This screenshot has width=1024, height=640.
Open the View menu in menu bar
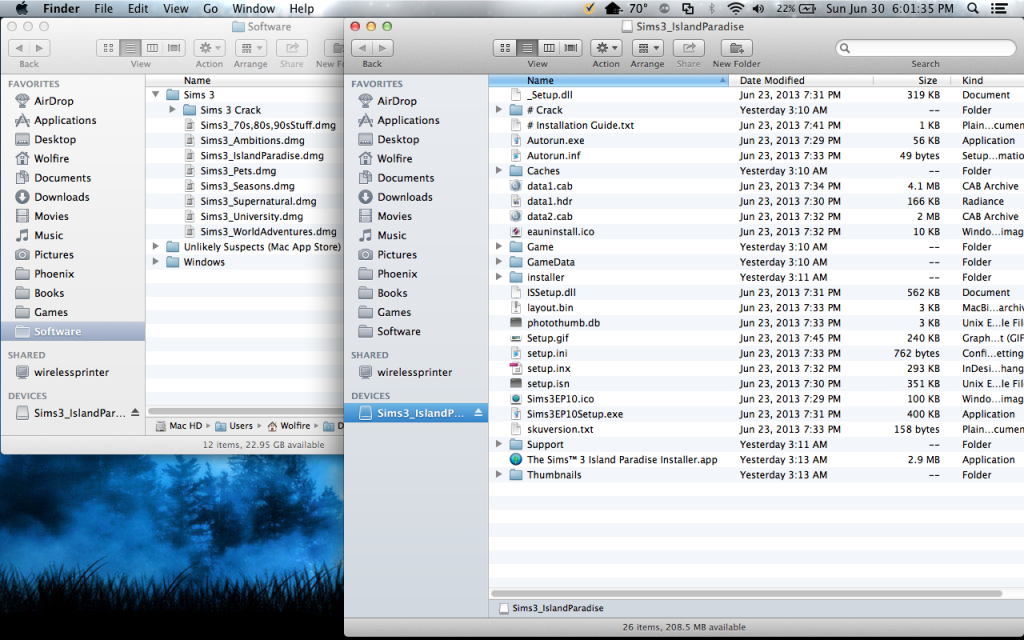pos(175,8)
